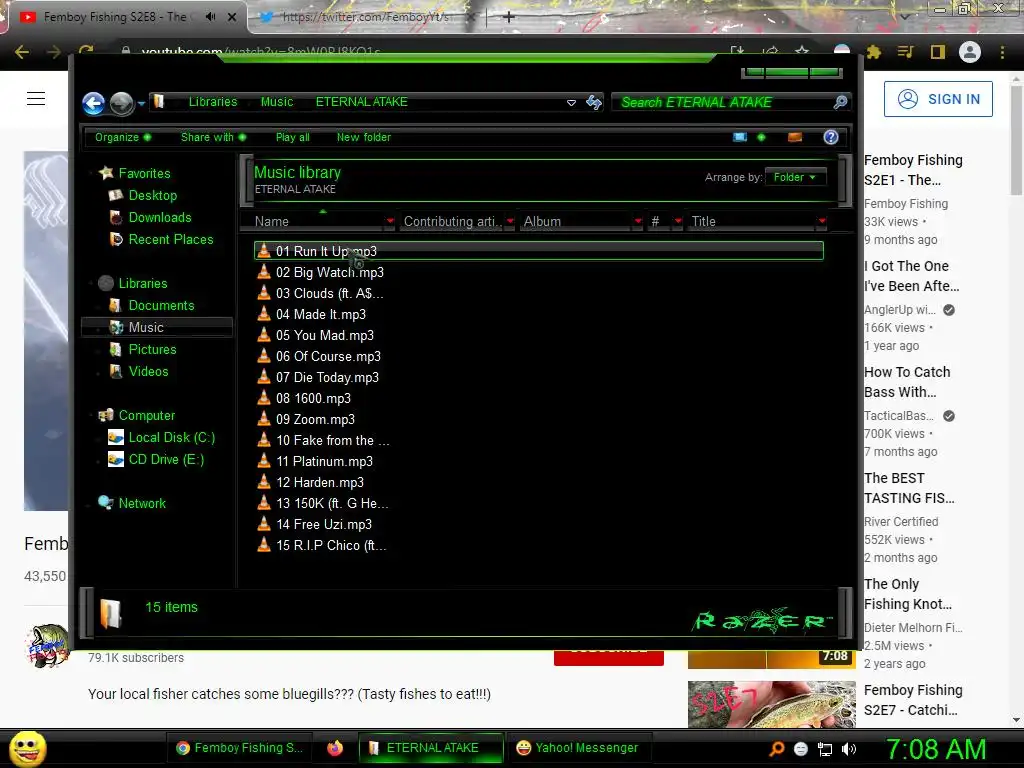Toggle the preview pane icon
The width and height of the screenshot is (1024, 768).
795,137
